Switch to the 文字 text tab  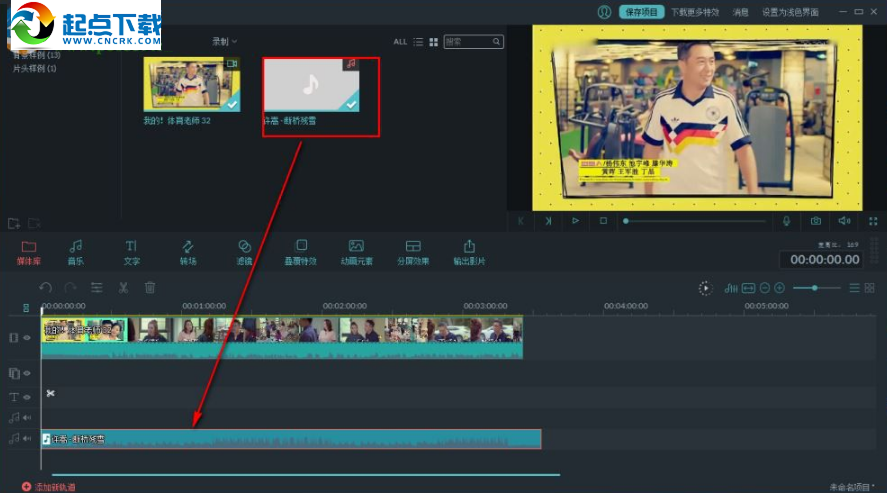pos(132,251)
